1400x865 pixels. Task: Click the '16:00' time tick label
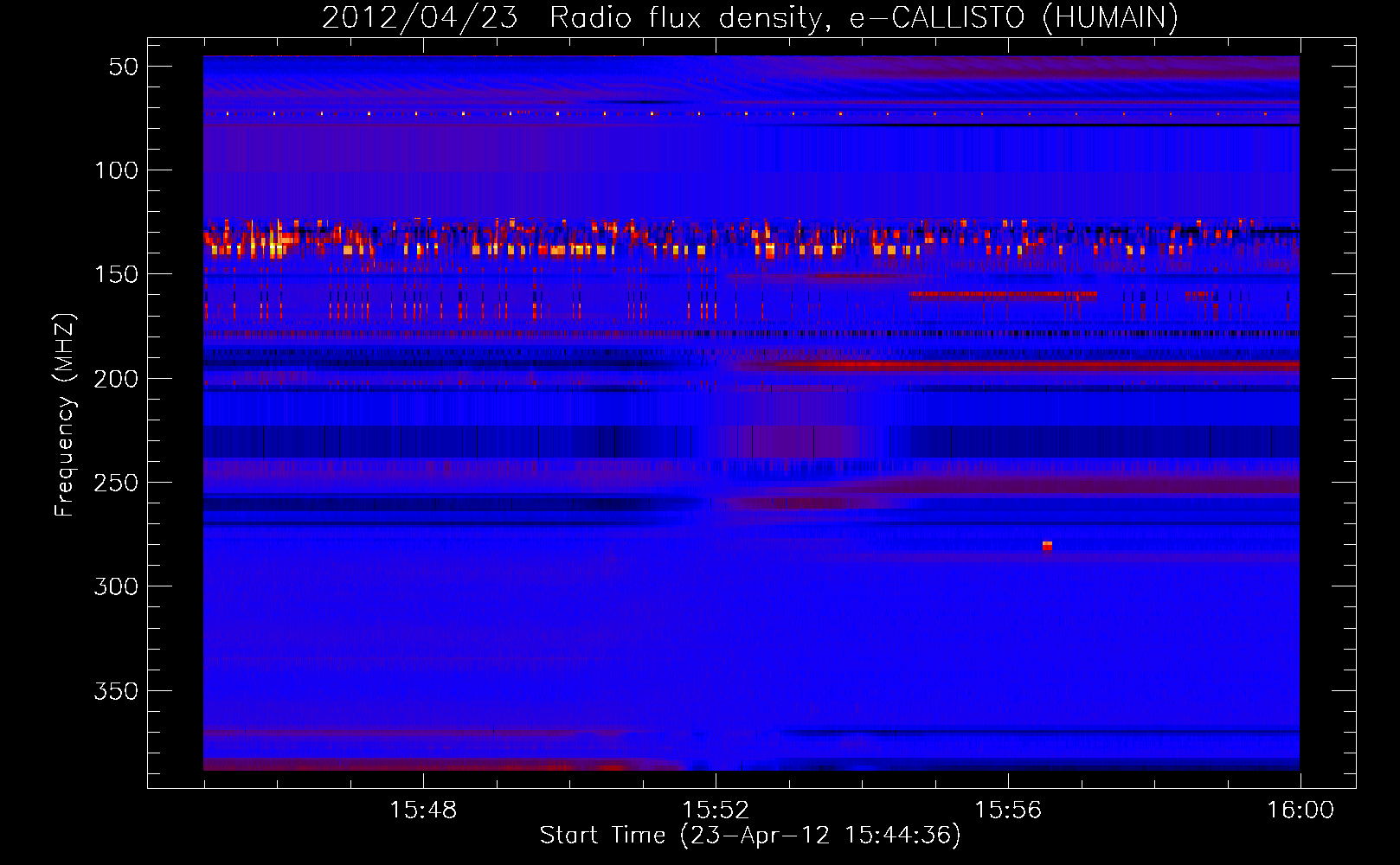pos(1300,811)
